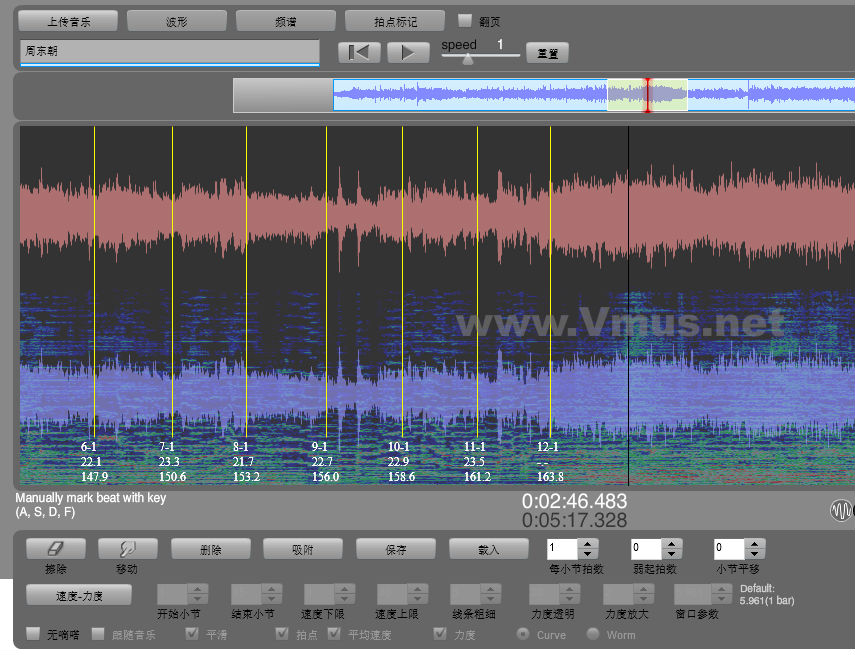Click the 载入 load button
Image resolution: width=855 pixels, height=655 pixels.
coord(489,549)
